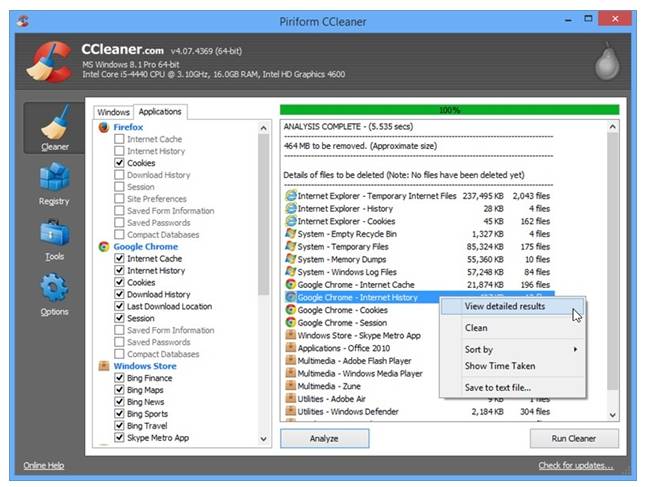Click the CCleaner title bar app icon

coord(23,21)
